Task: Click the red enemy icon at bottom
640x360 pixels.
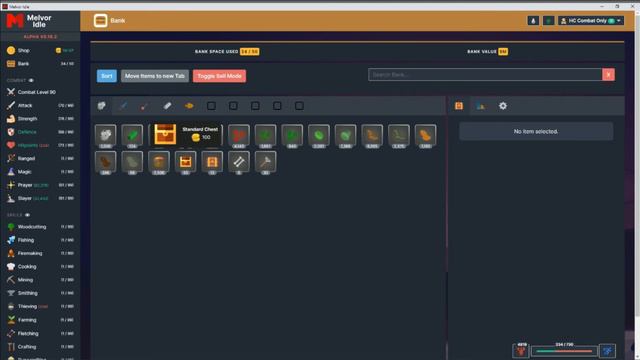Action: coord(521,351)
